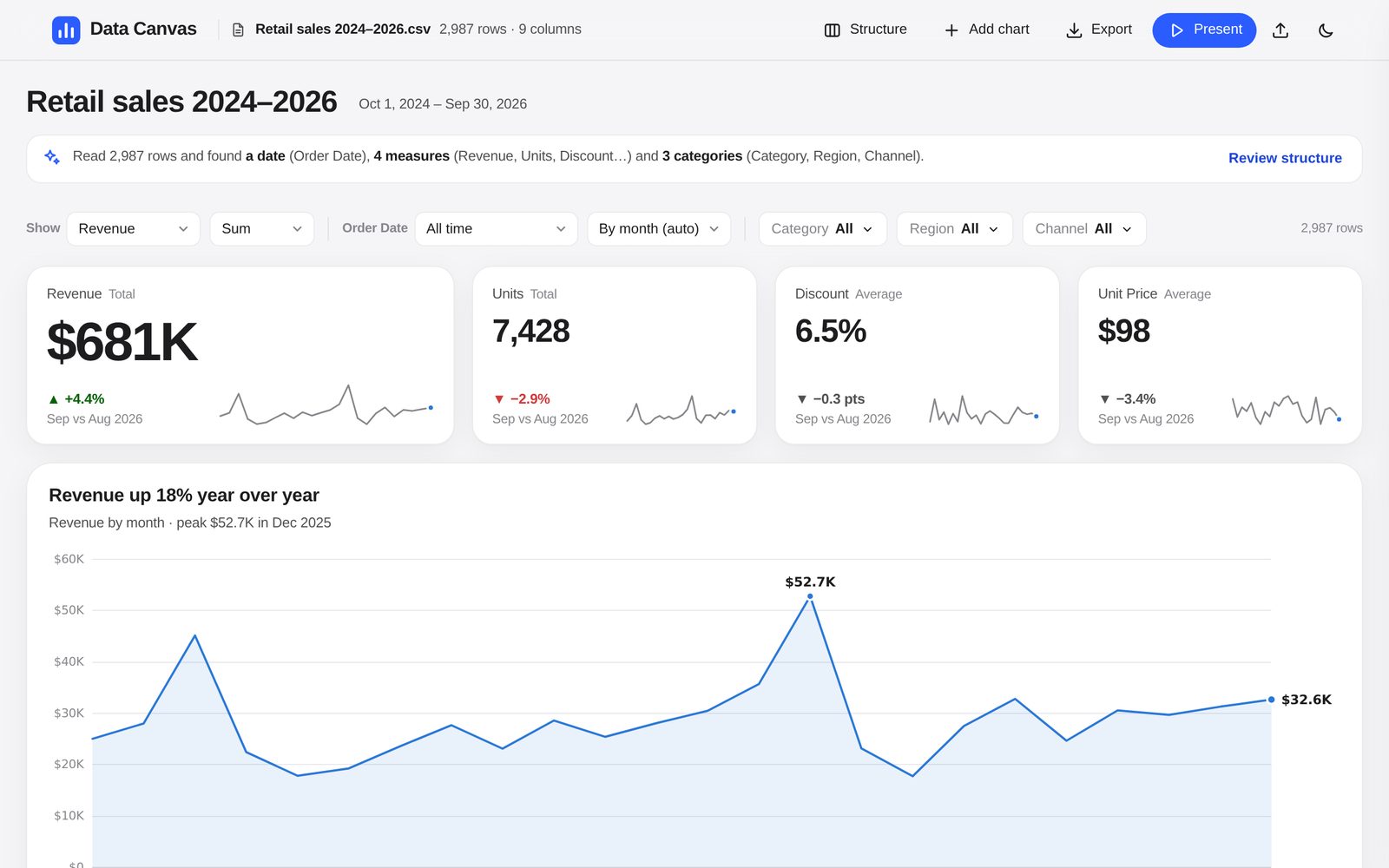Expand the Region filter
The image size is (1389, 868).
[954, 229]
